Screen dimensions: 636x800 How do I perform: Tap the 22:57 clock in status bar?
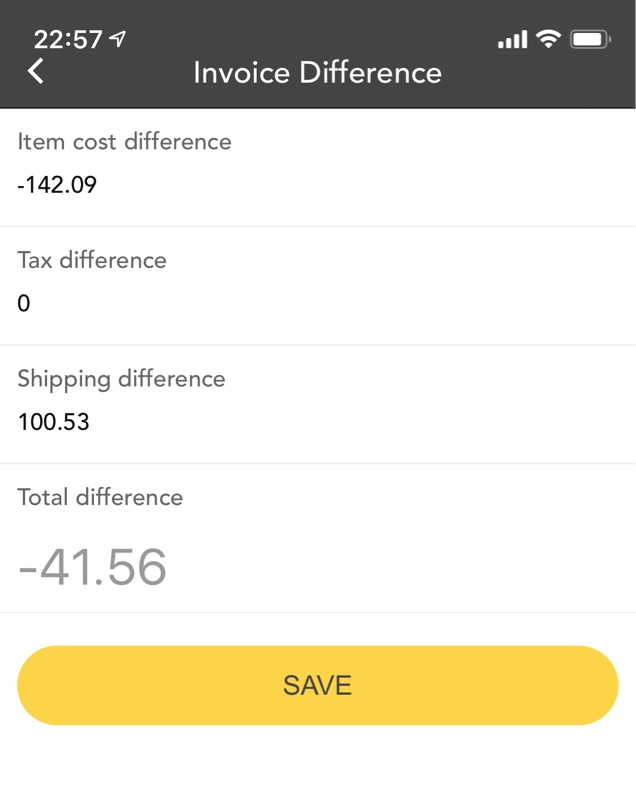pos(68,40)
